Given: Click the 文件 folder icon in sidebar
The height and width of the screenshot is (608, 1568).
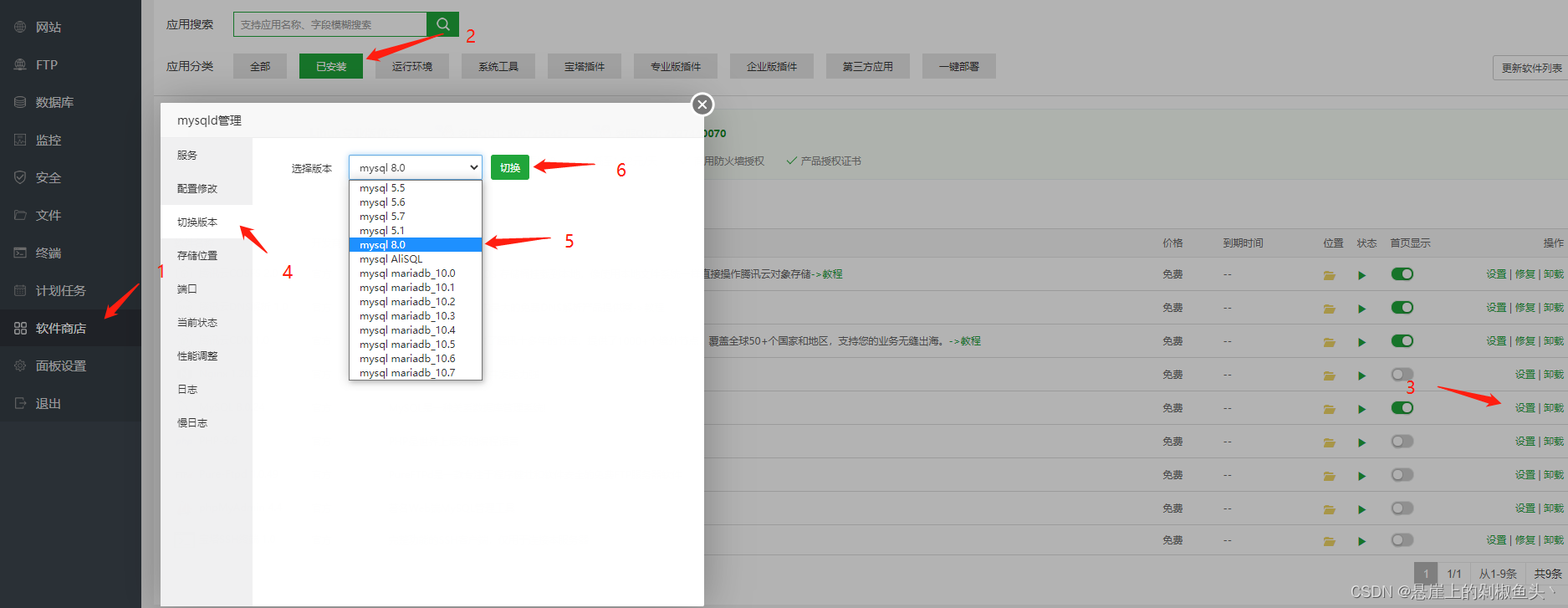Looking at the screenshot, I should (20, 215).
